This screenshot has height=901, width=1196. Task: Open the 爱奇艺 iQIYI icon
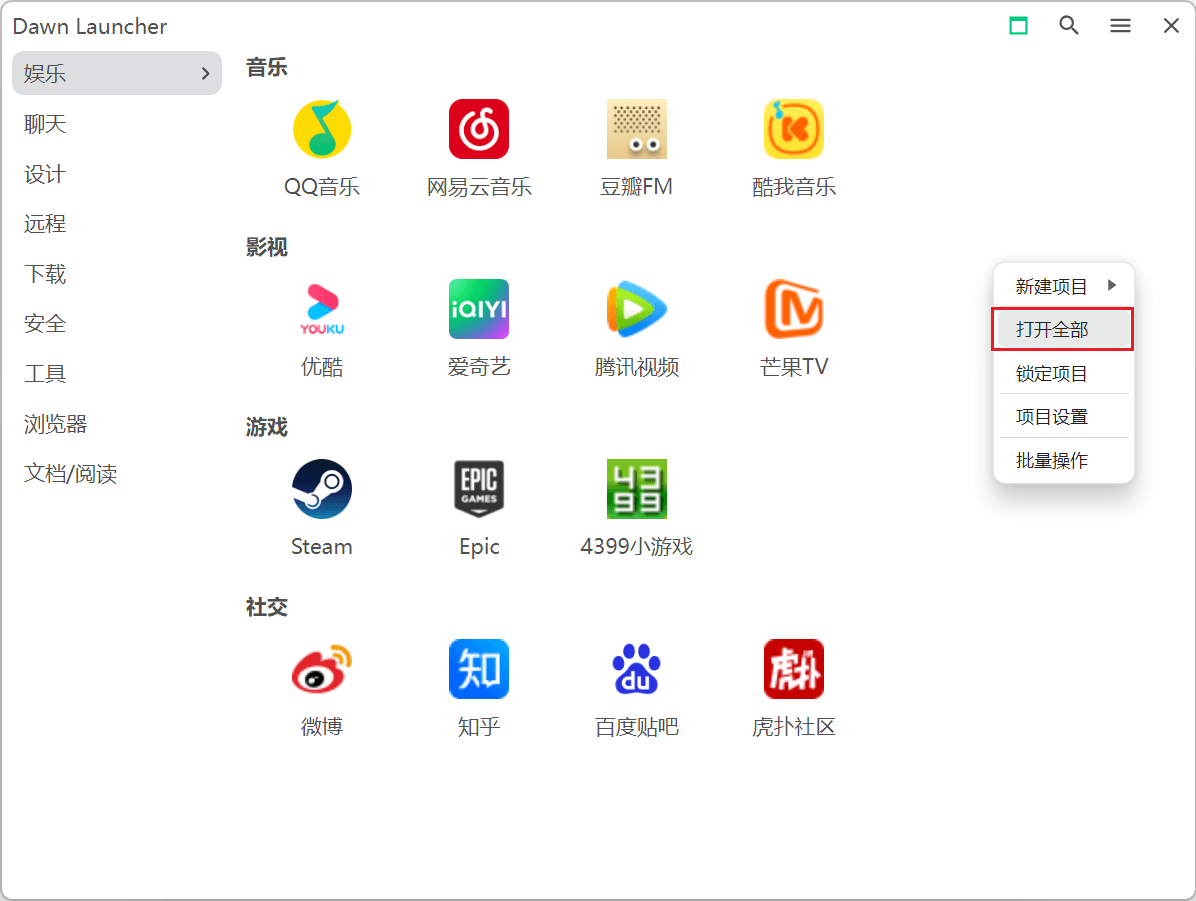(x=479, y=309)
